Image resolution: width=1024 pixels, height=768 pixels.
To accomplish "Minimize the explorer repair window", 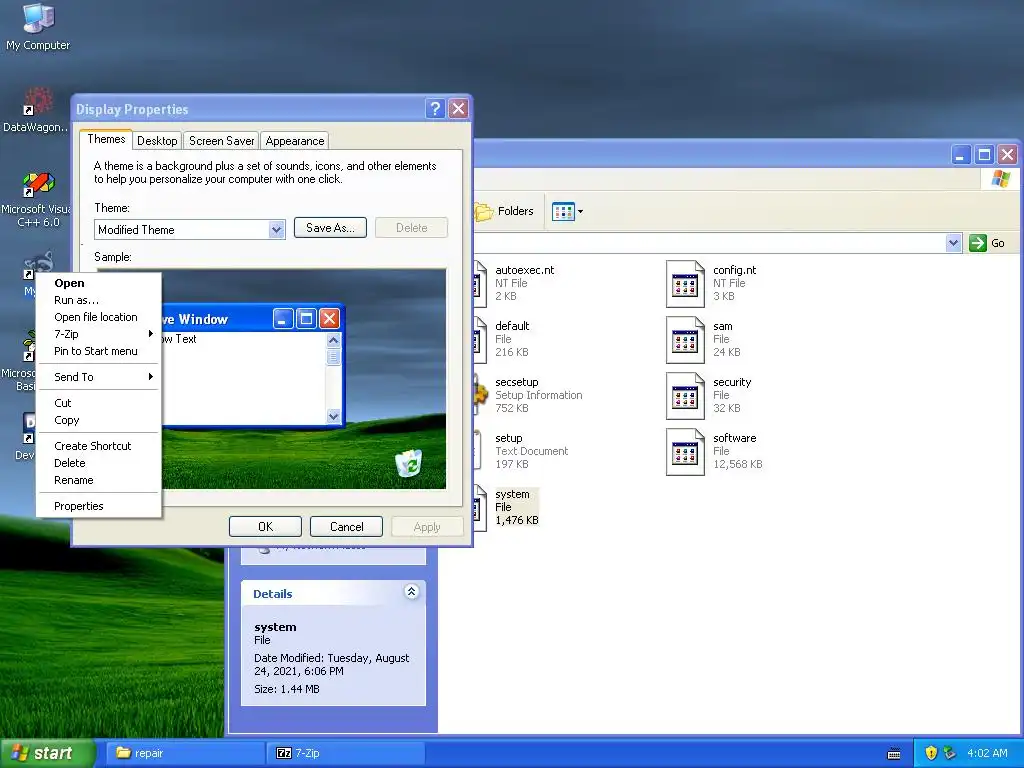I will click(x=961, y=155).
